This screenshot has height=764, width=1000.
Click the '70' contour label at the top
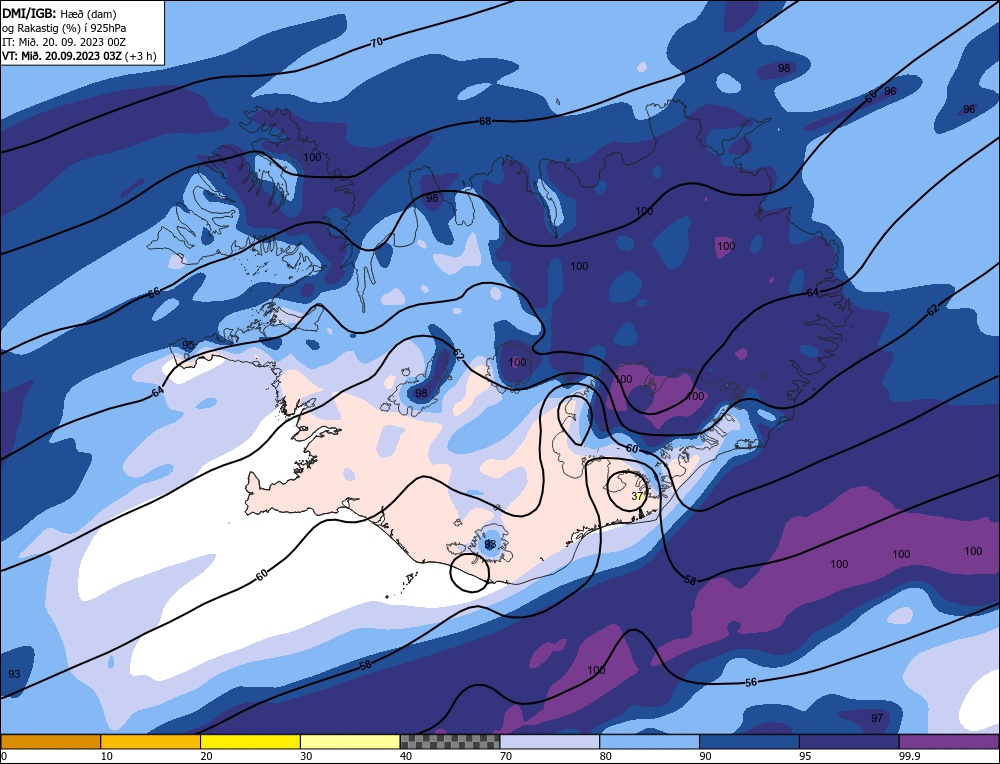pos(377,42)
